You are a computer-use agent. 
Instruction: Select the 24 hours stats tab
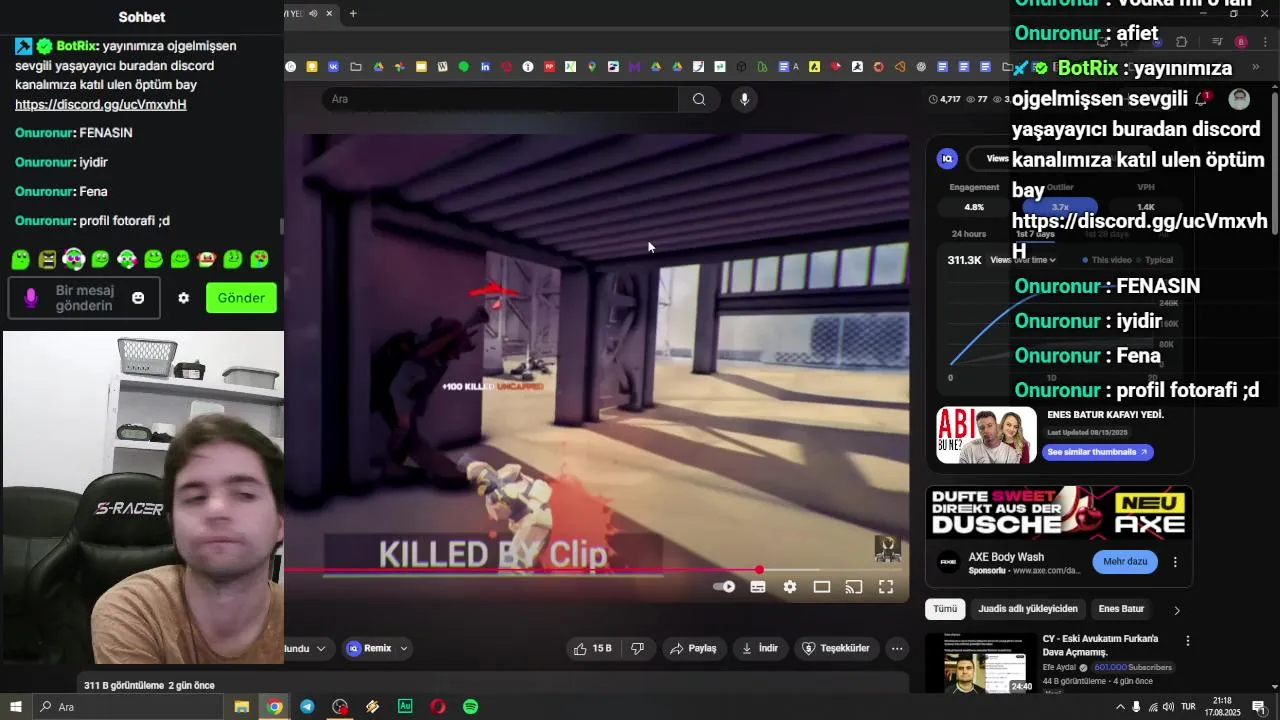[x=969, y=234]
